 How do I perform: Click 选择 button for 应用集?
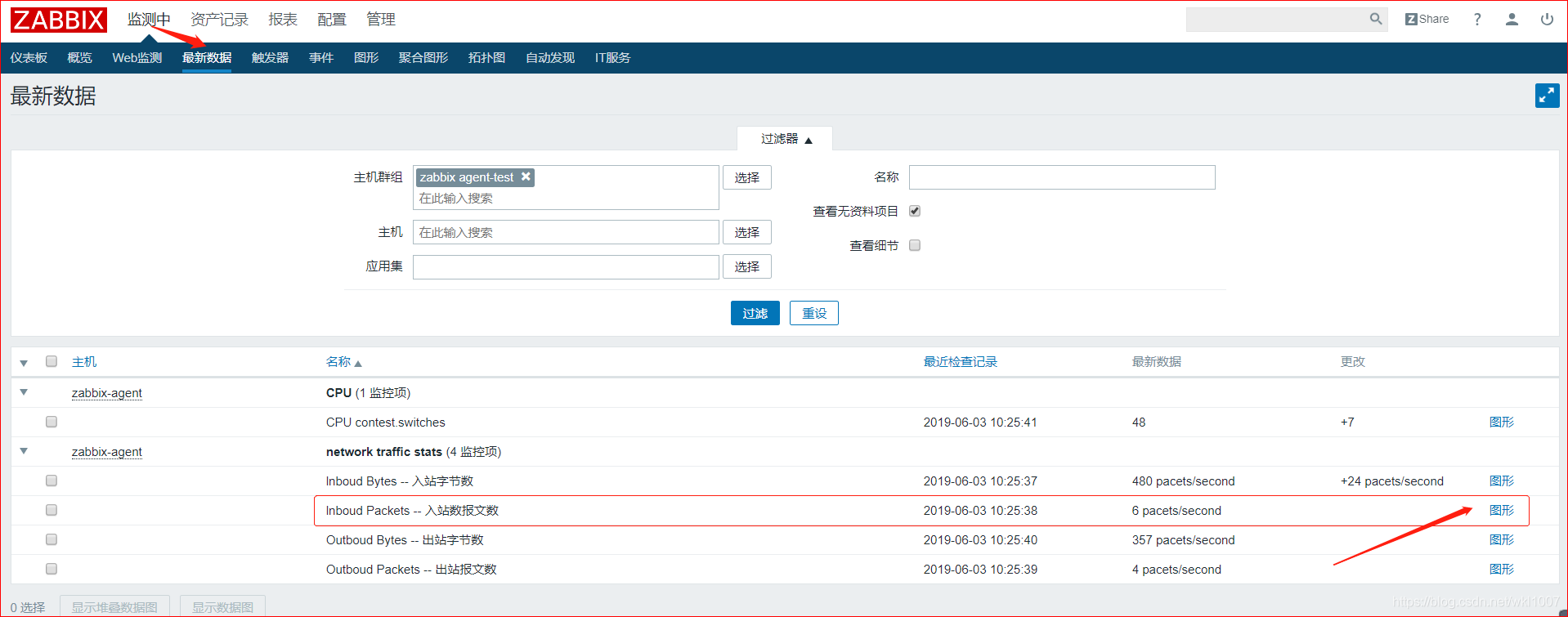pos(747,266)
